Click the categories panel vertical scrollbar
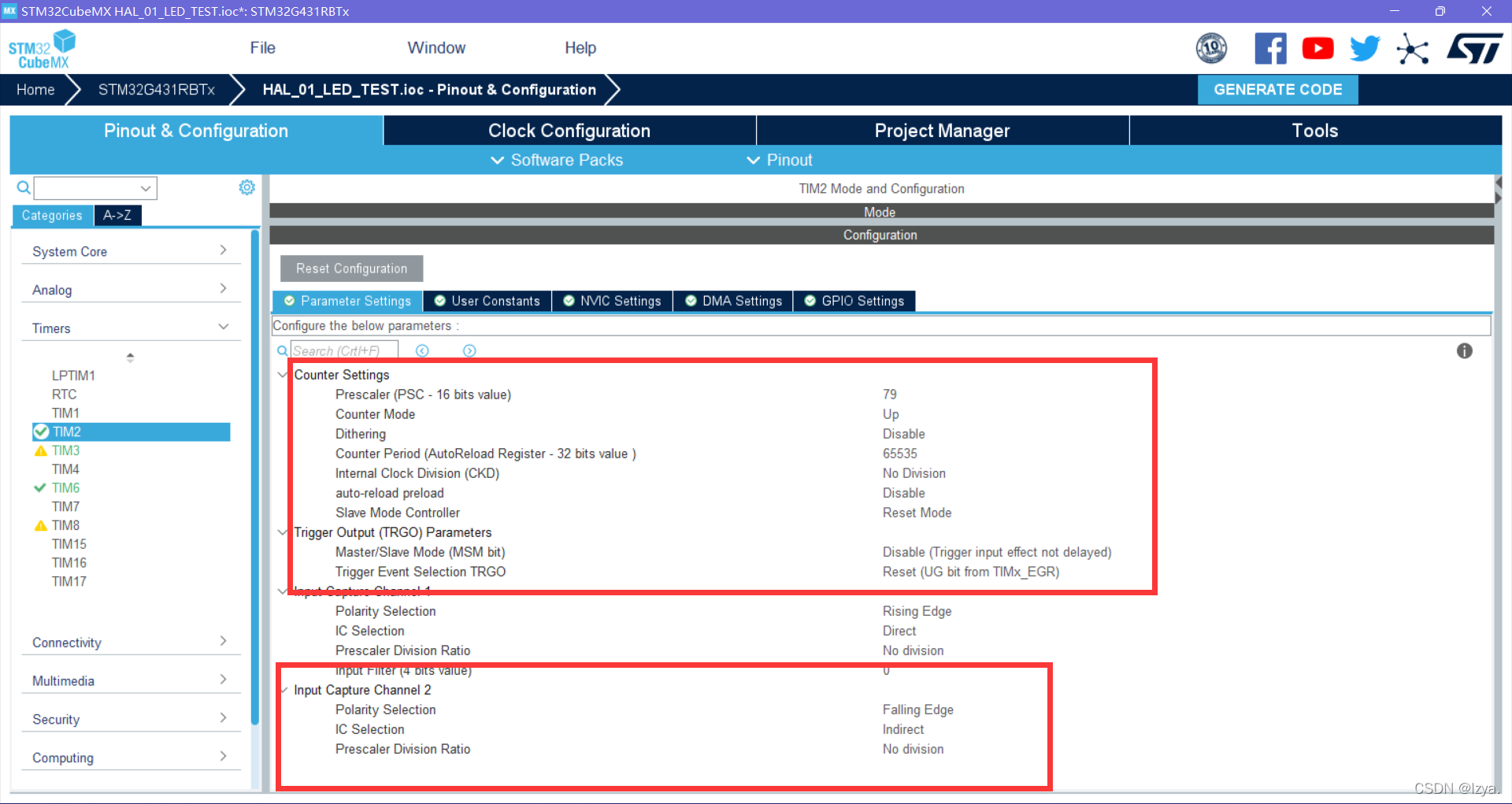Viewport: 1512px width, 804px height. tap(255, 477)
